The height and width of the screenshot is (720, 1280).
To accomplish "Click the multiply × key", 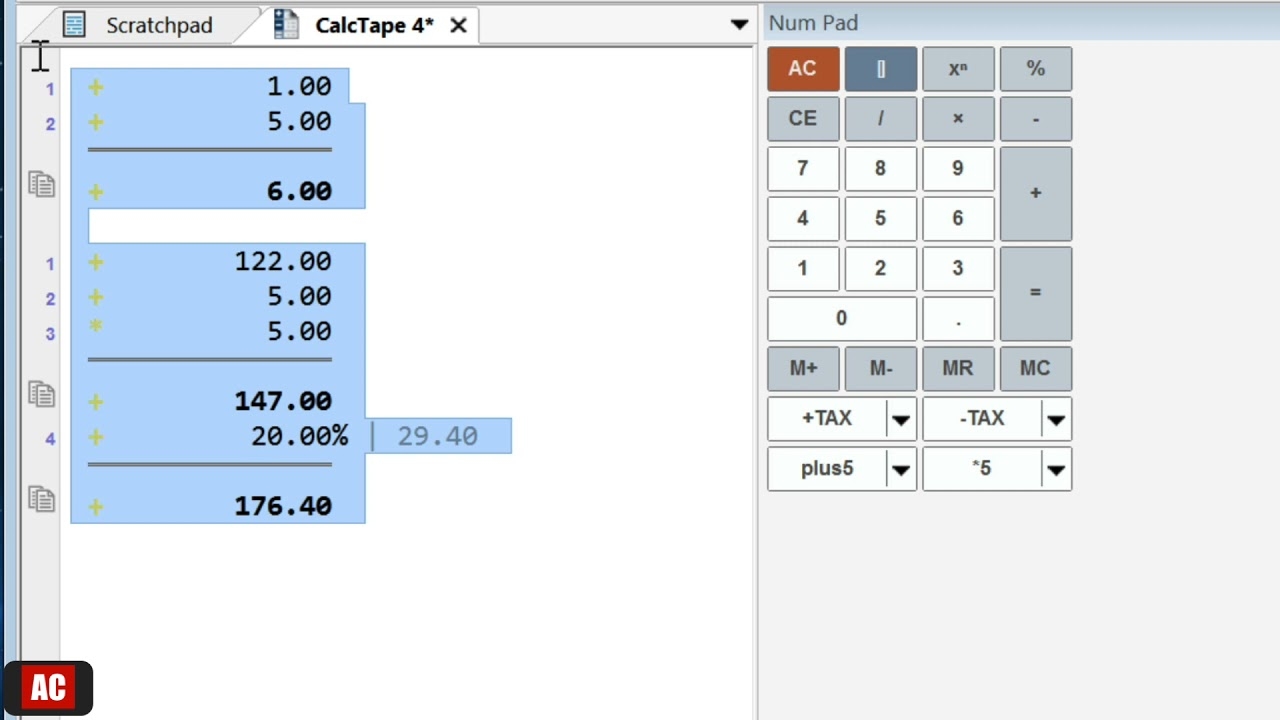I will 958,119.
